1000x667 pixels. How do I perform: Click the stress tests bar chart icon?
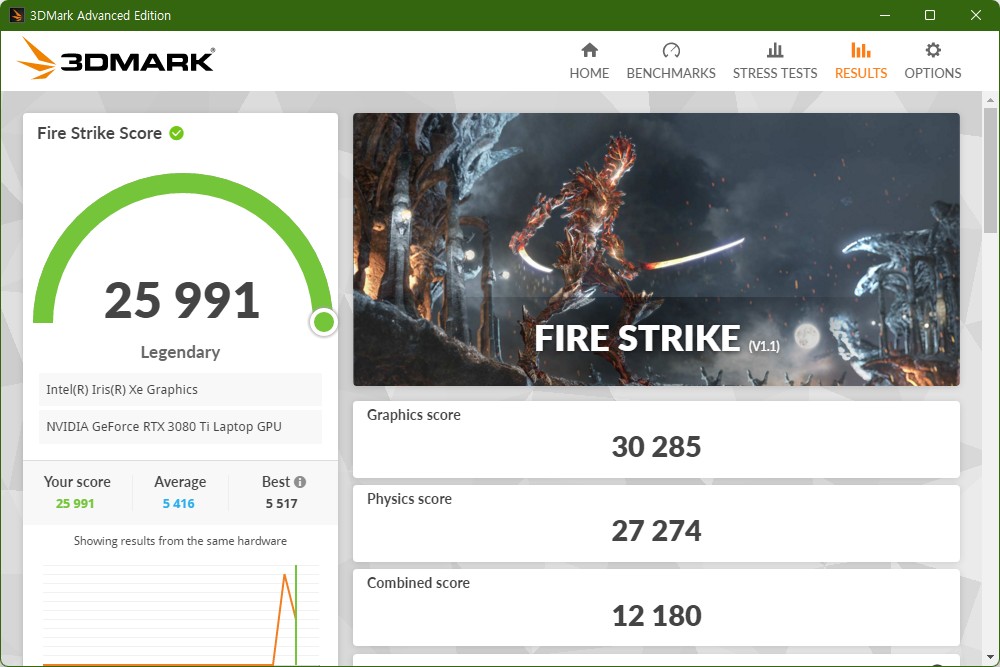click(x=775, y=50)
